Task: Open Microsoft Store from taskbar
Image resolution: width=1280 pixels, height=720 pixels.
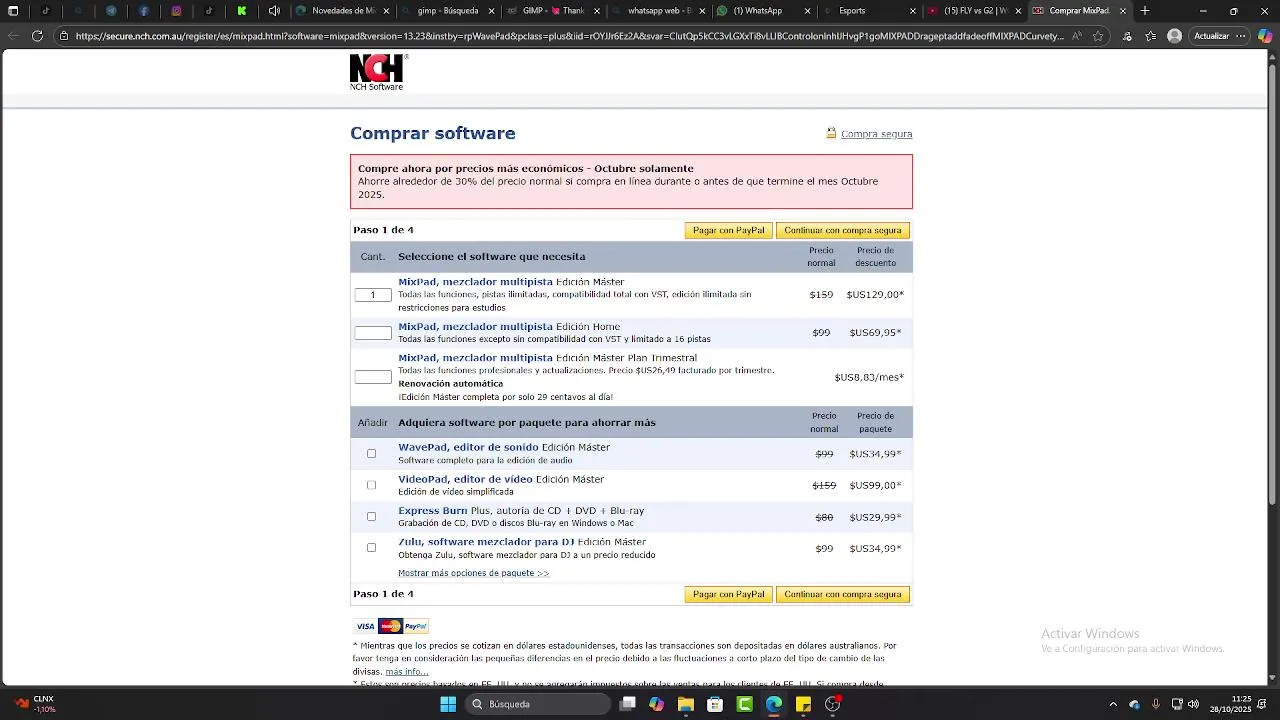Action: 715,704
